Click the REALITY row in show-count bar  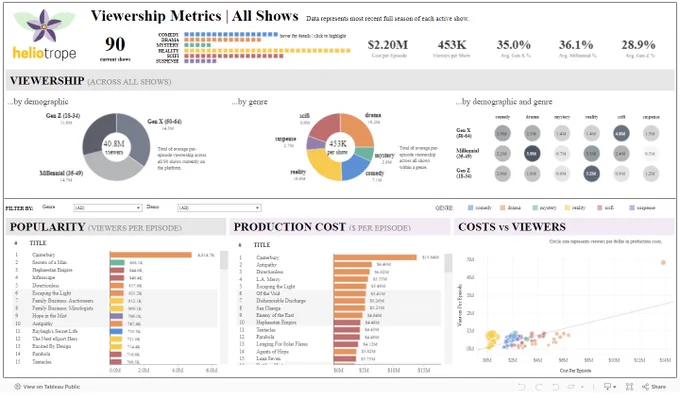[267, 51]
